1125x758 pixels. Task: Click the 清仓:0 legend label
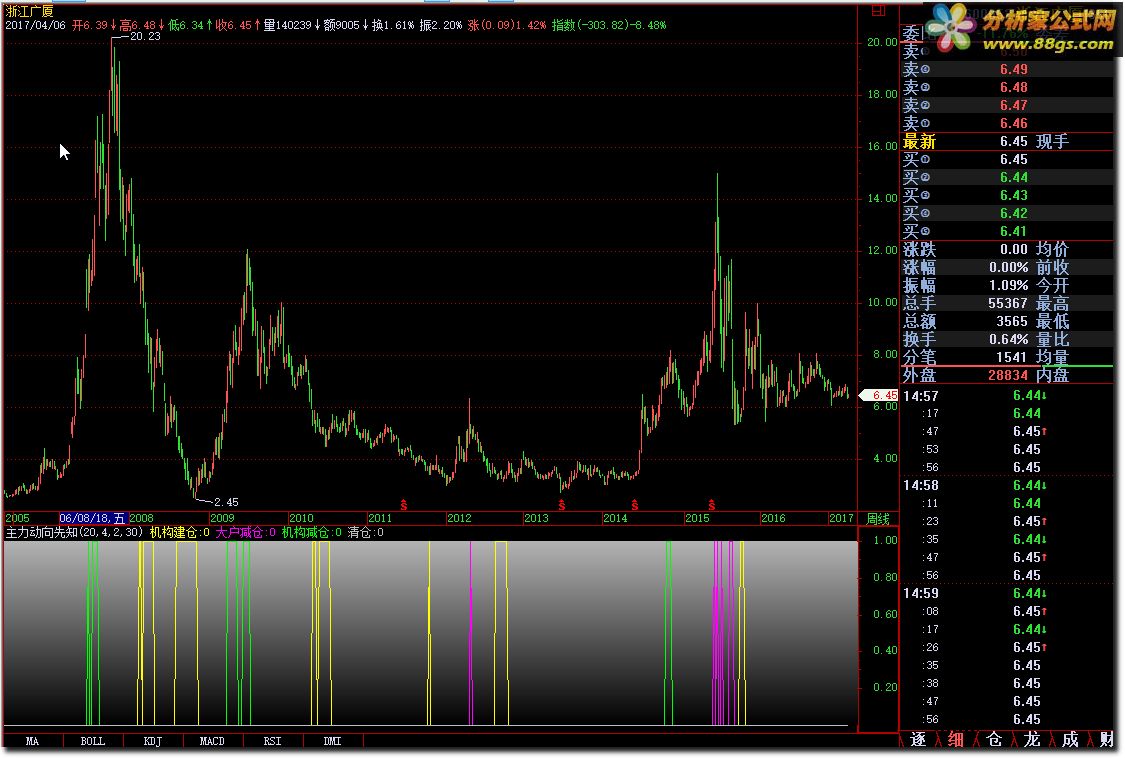[366, 532]
